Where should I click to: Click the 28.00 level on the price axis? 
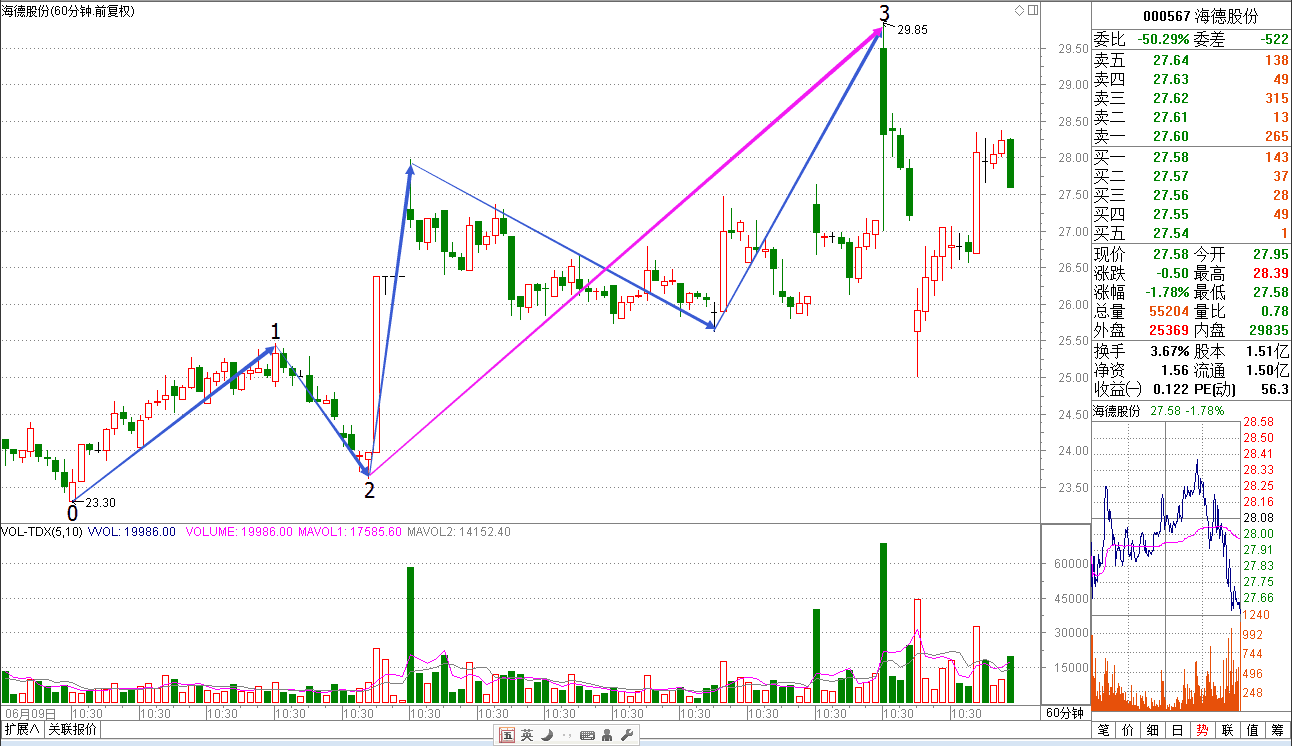pyautogui.click(x=1074, y=158)
